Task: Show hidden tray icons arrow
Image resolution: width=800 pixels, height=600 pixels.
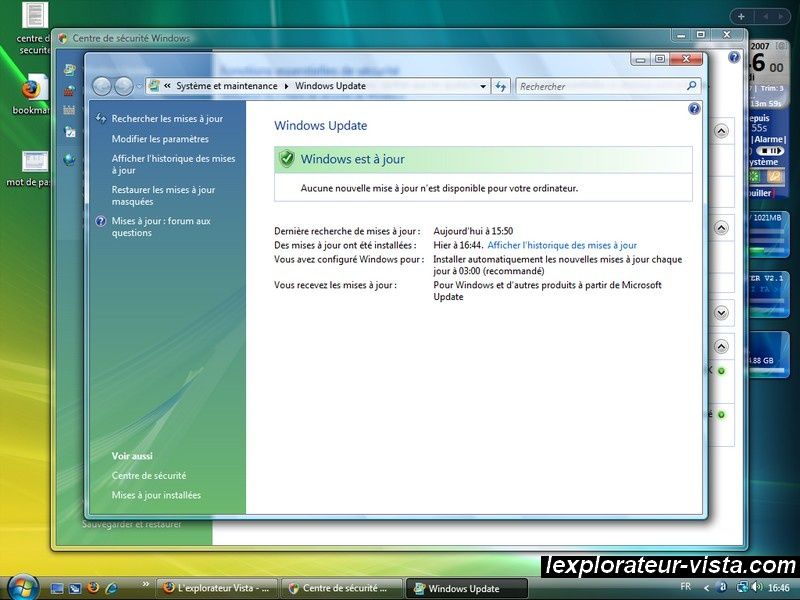Action: pos(706,588)
